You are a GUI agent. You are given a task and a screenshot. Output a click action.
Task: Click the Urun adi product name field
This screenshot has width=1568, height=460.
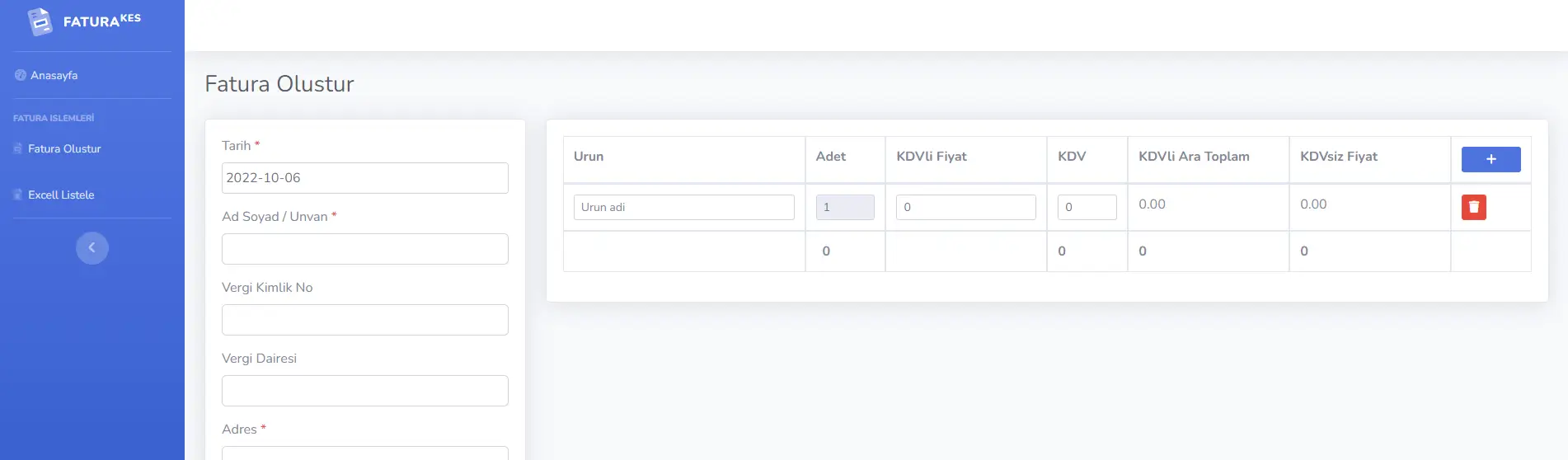[x=683, y=207]
